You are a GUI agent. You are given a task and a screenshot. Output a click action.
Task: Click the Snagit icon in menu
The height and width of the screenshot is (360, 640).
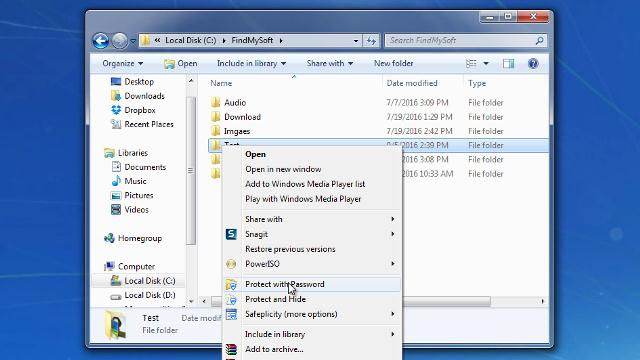point(231,234)
